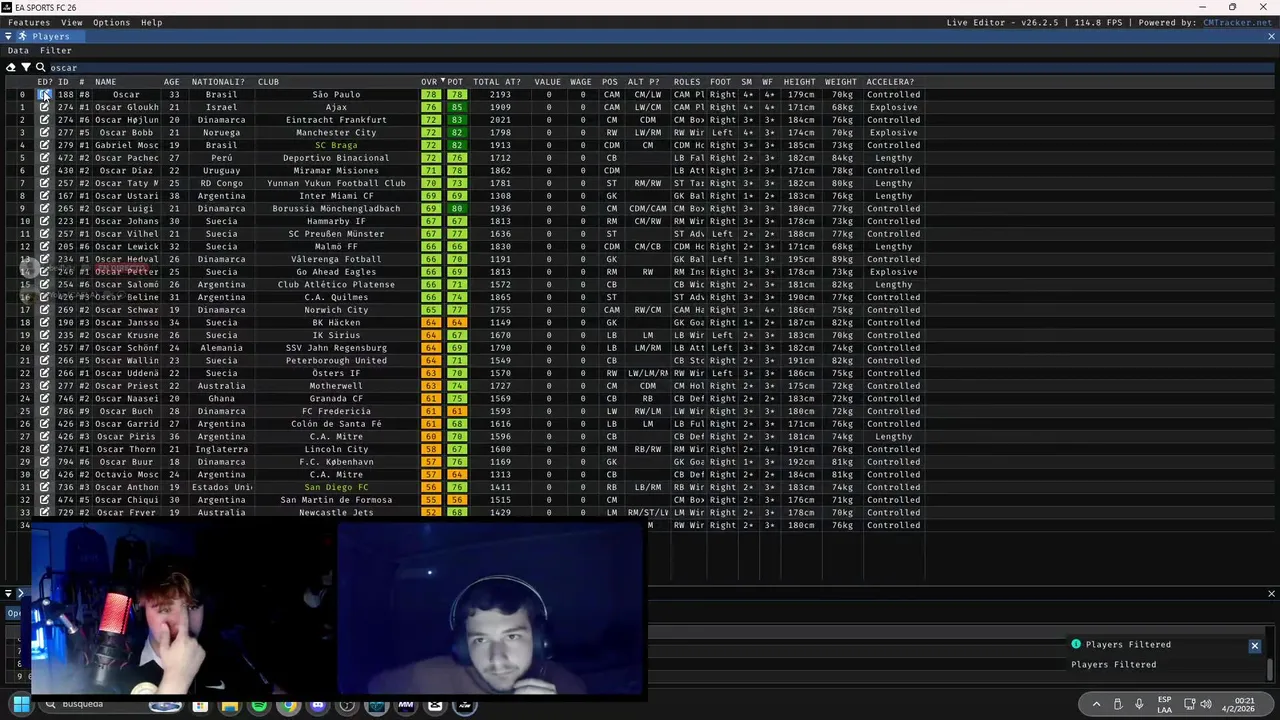
Task: Open the edit icon for Gabriel Moscardo
Action: click(x=44, y=145)
